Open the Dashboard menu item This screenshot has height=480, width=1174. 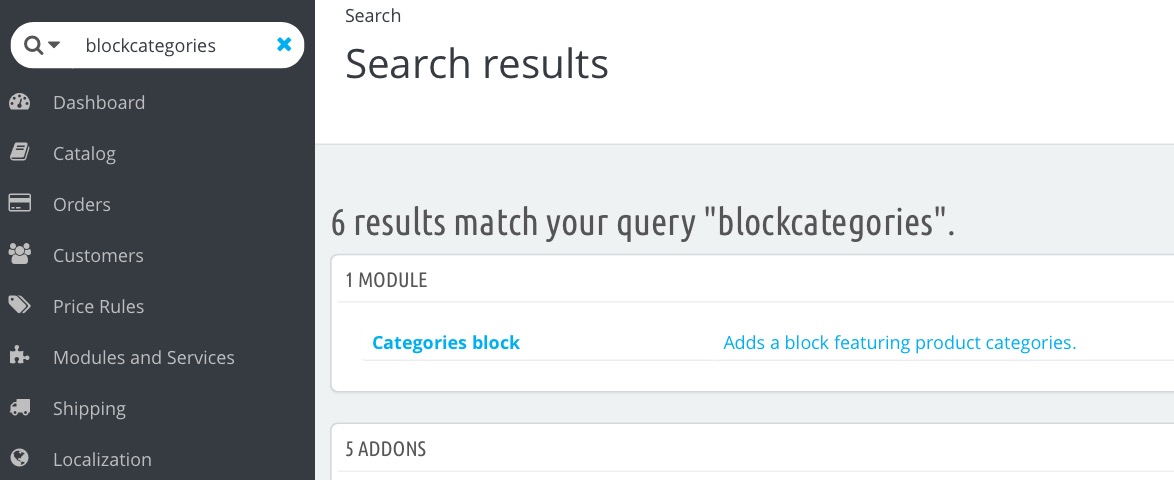(99, 102)
